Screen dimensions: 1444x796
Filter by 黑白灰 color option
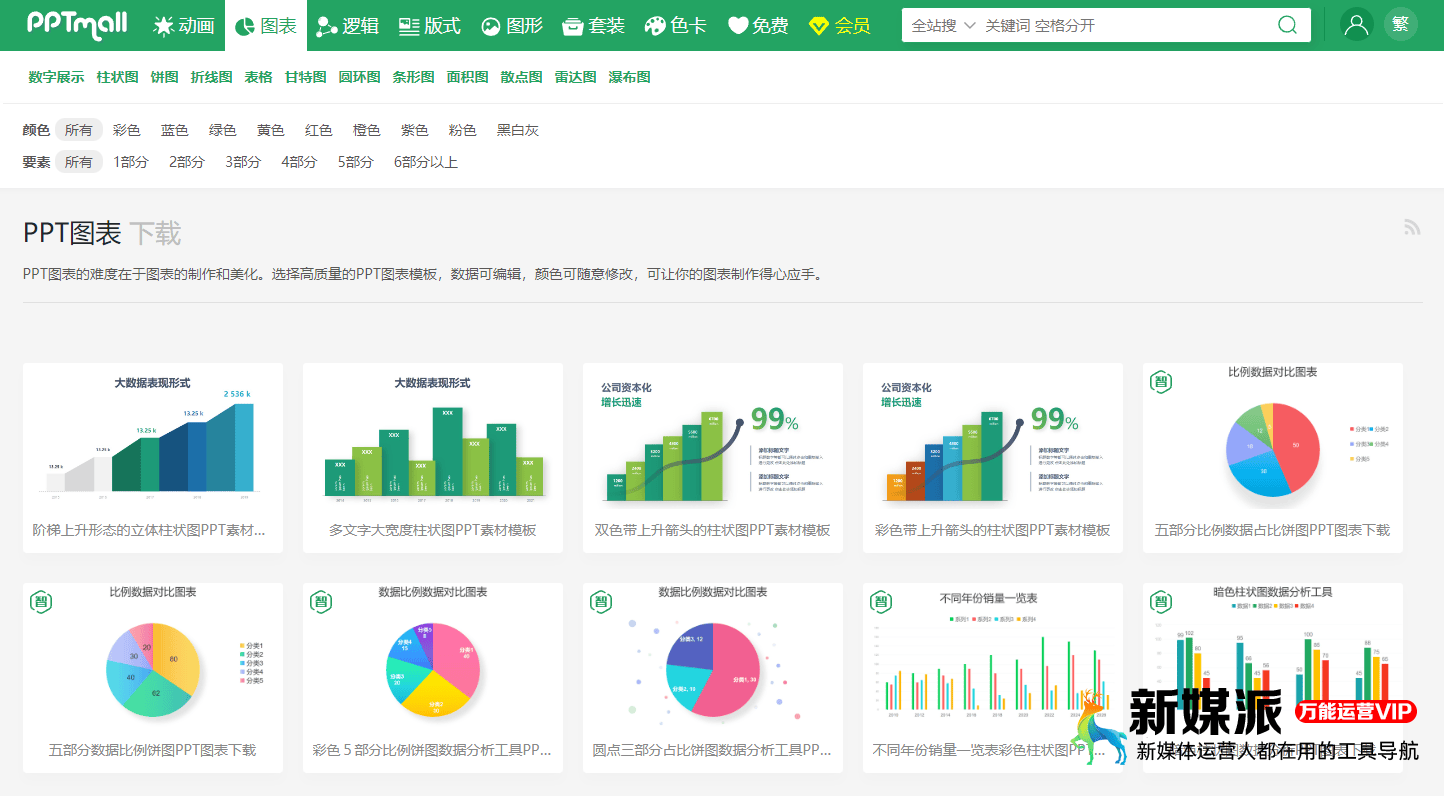point(518,130)
